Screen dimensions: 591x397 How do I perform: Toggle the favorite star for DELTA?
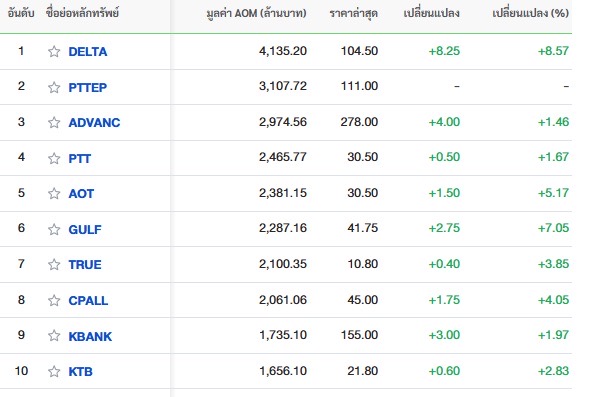tap(54, 51)
